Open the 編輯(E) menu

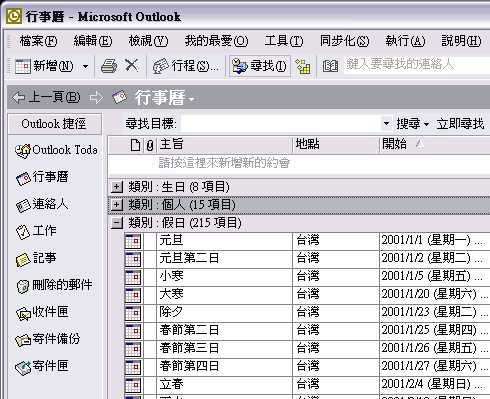[93, 41]
